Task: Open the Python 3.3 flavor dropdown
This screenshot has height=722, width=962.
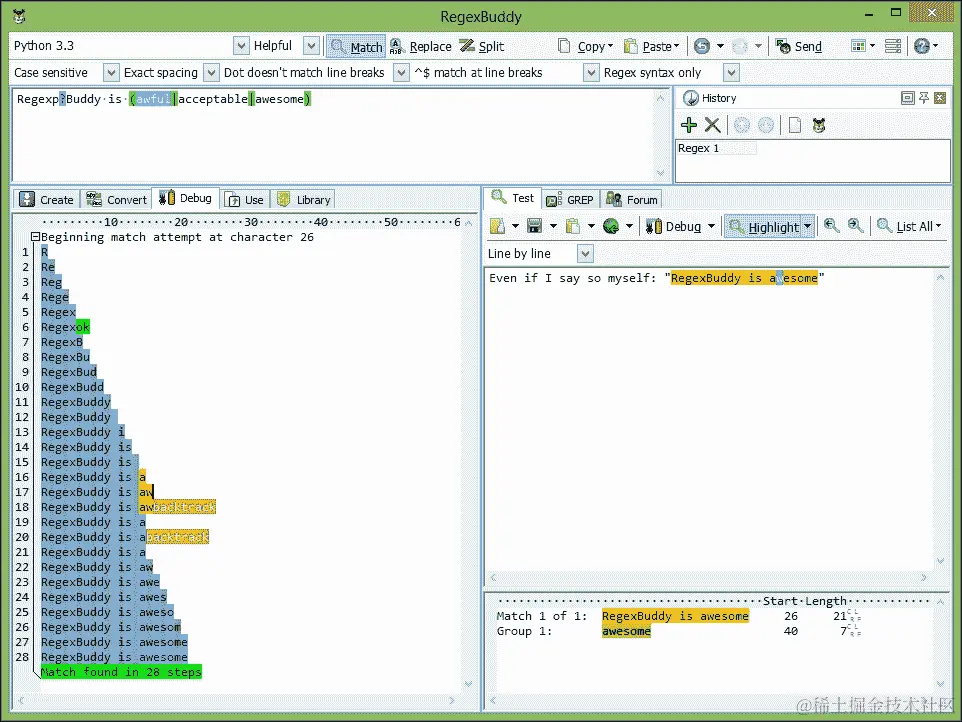Action: point(241,45)
